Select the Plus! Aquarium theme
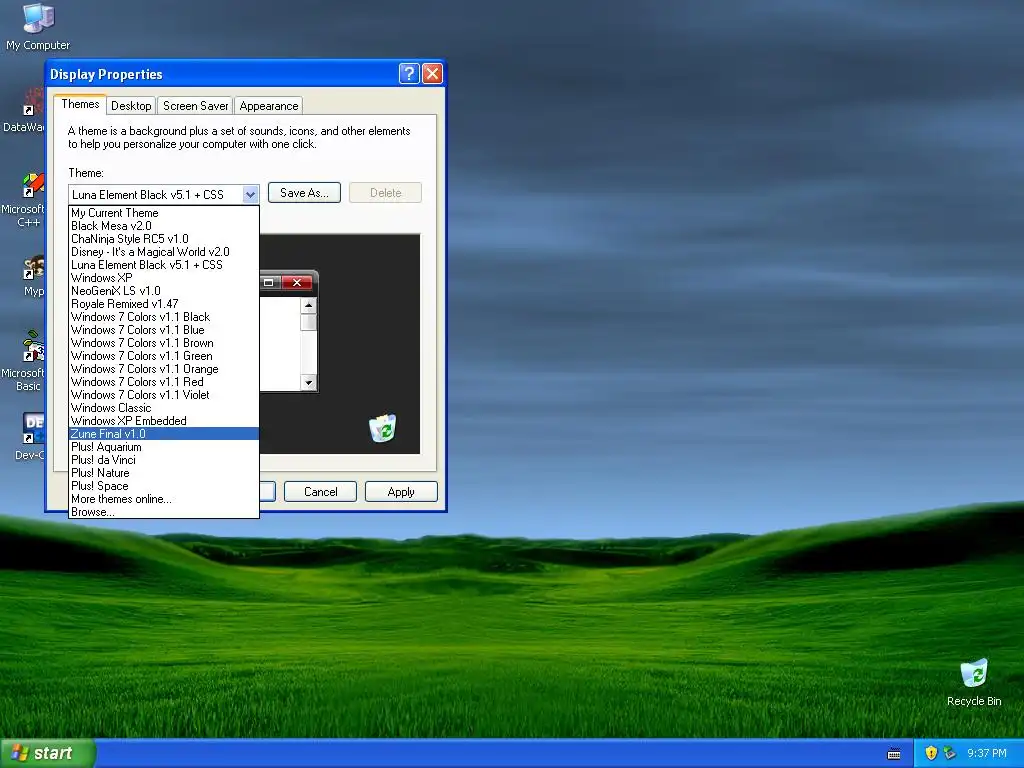Image resolution: width=1024 pixels, height=768 pixels. (164, 447)
